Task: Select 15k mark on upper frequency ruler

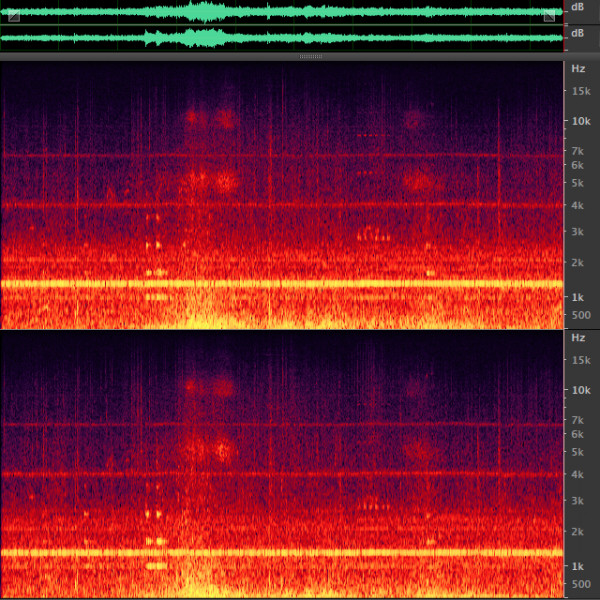Action: [579, 92]
